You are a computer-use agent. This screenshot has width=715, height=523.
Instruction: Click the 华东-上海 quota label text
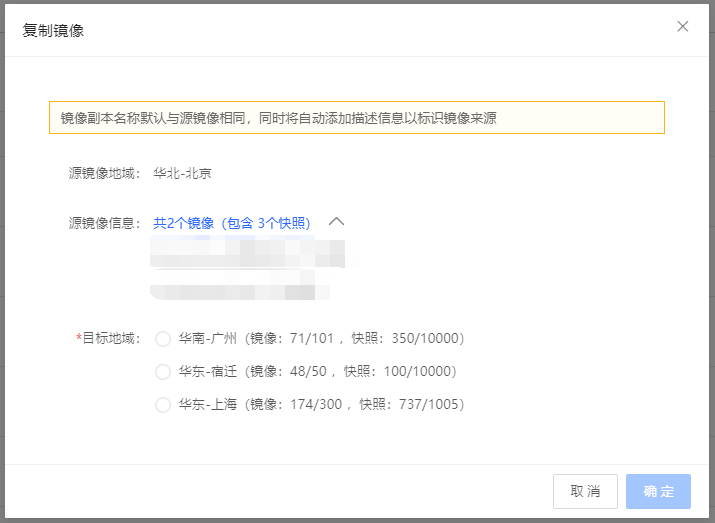pyautogui.click(x=321, y=404)
